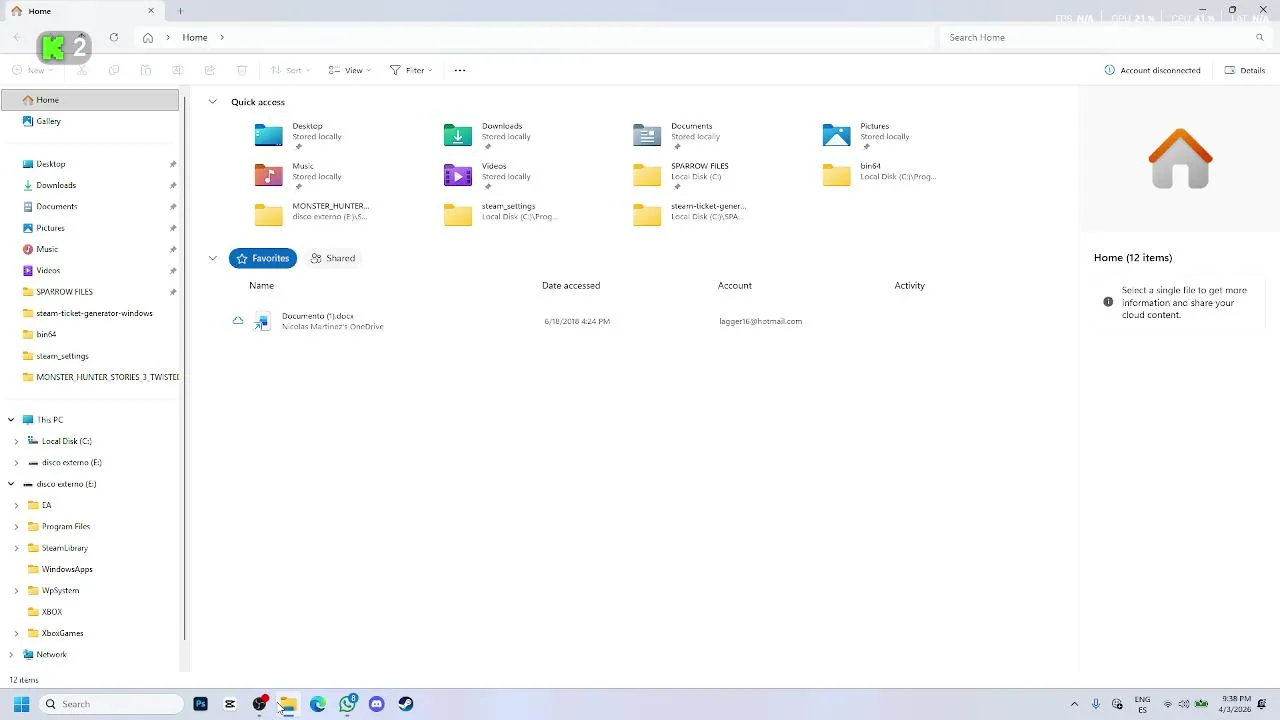Collapse the Quick access section
This screenshot has height=720, width=1280.
coord(212,102)
